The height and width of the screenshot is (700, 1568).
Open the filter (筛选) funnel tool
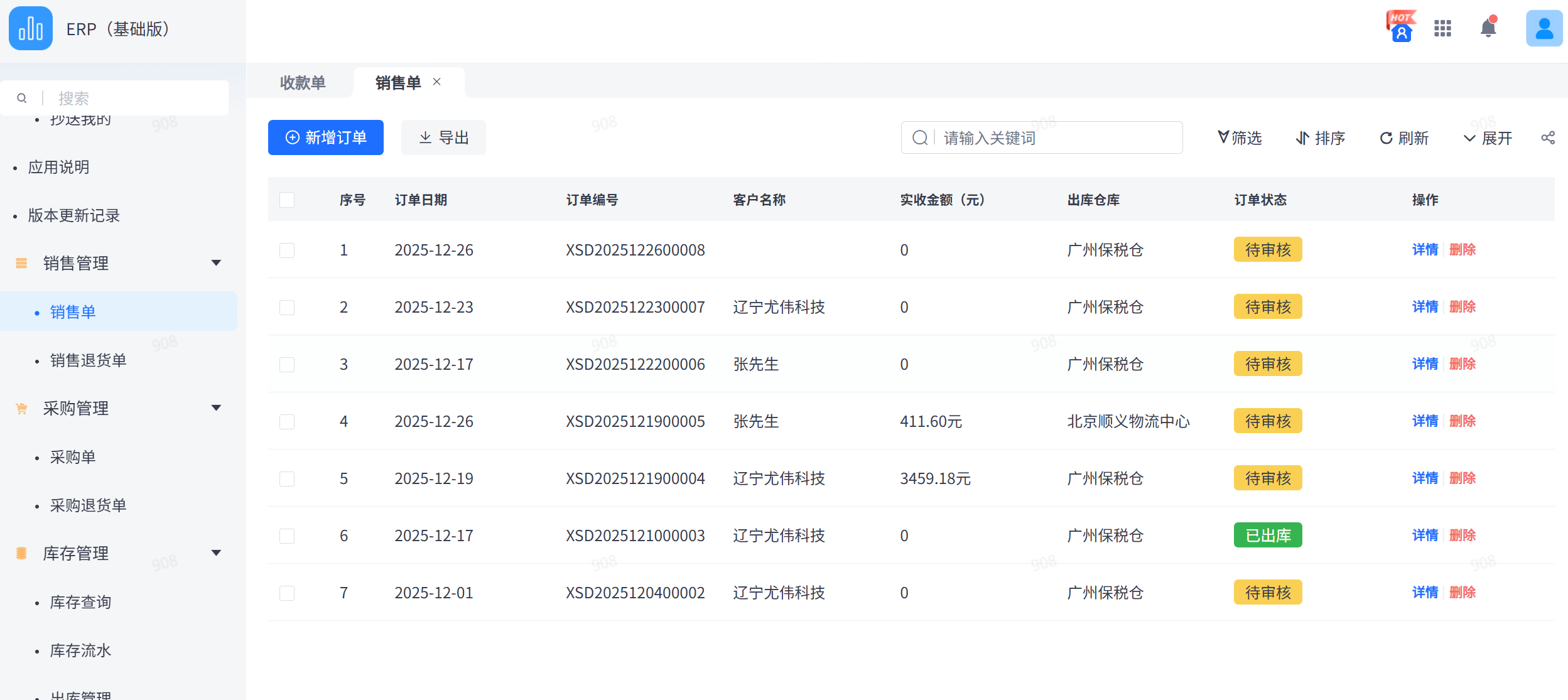pos(1239,138)
